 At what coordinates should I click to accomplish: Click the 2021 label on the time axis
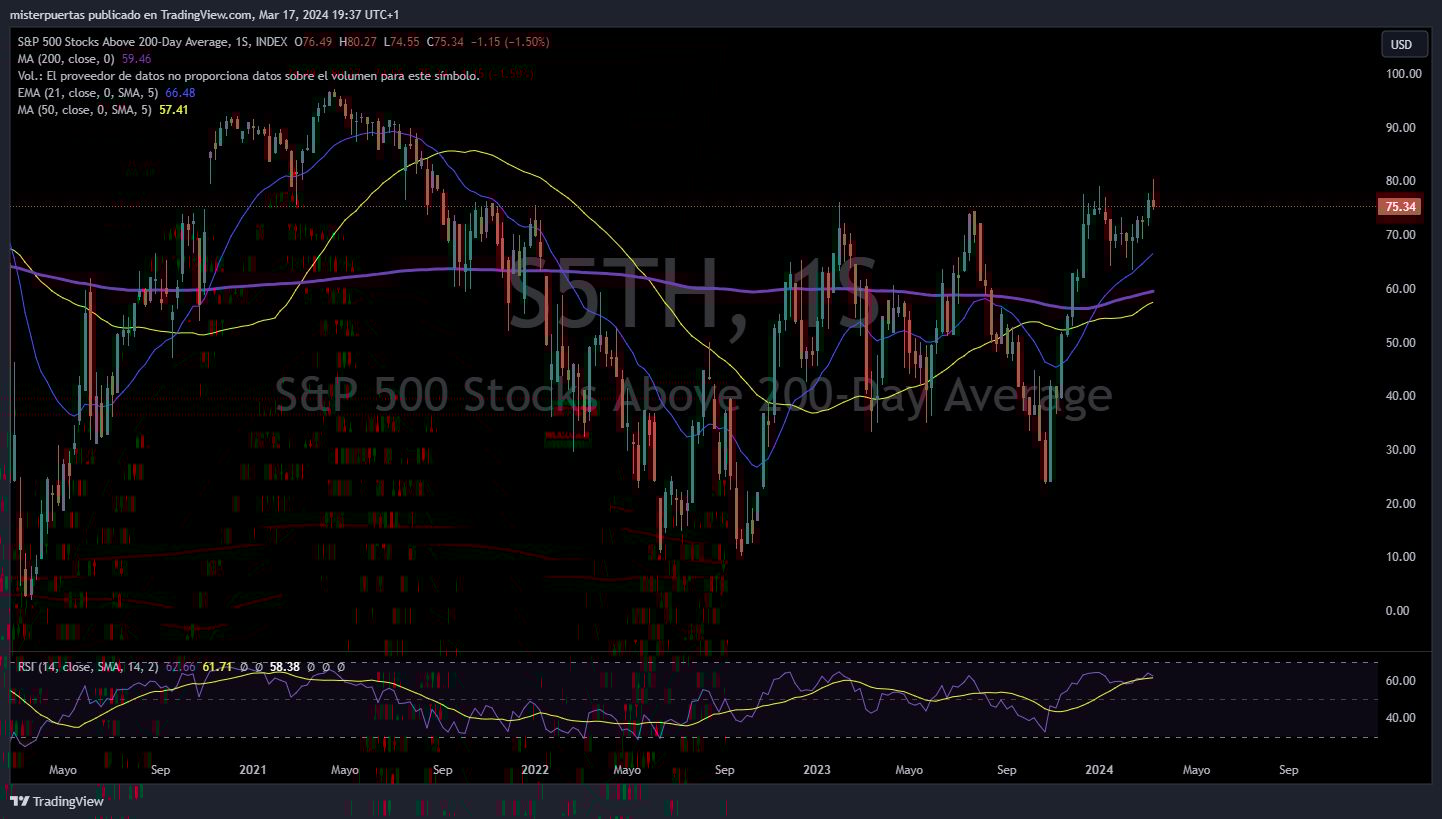[253, 770]
